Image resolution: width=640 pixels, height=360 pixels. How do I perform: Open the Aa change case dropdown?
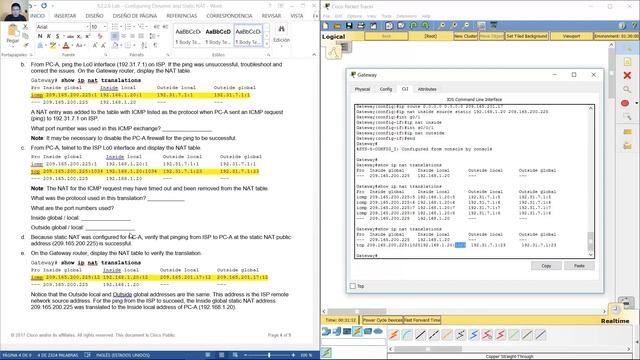tap(80, 45)
